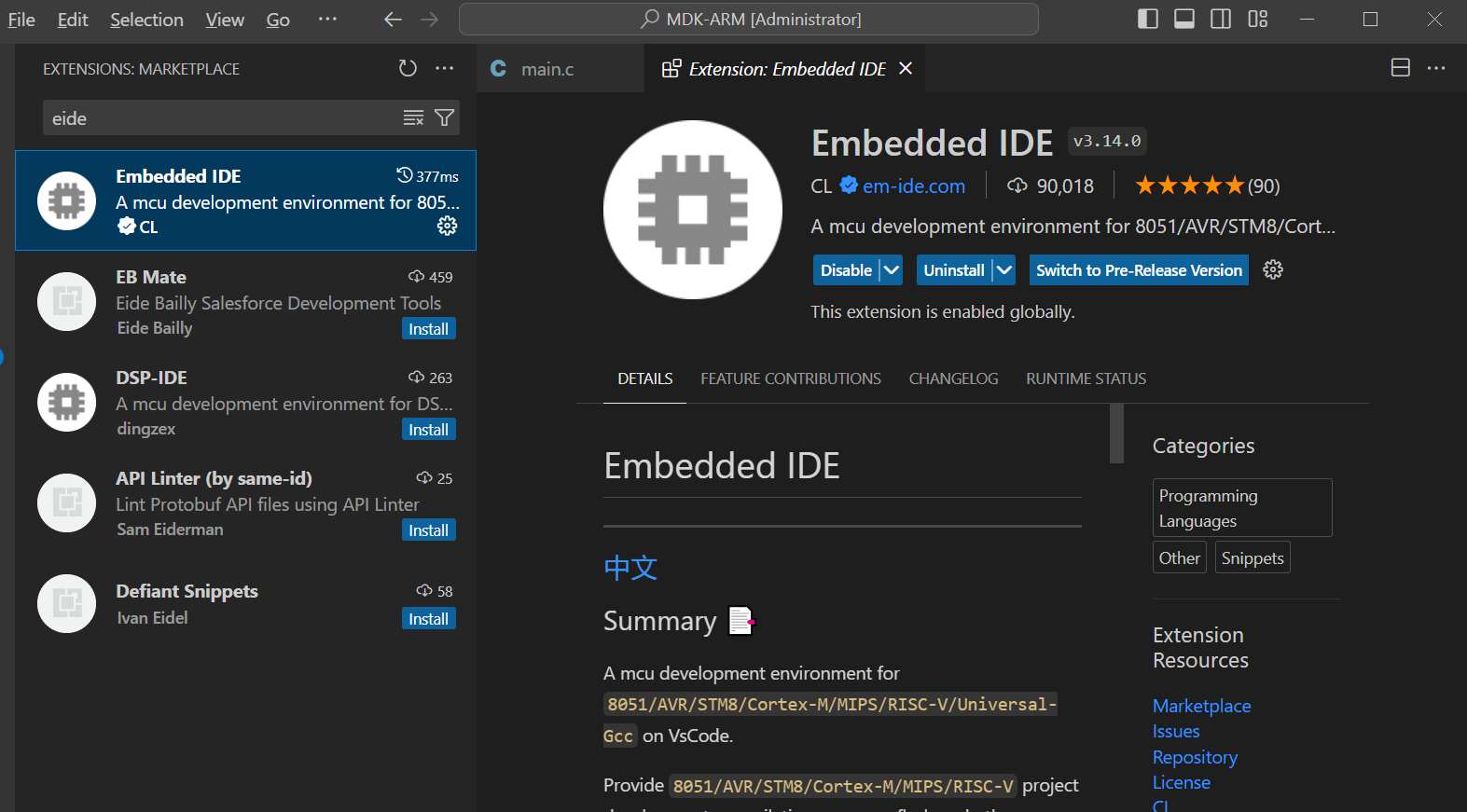Open the Issues resource link
Viewport: 1467px width, 812px height.
tap(1176, 732)
